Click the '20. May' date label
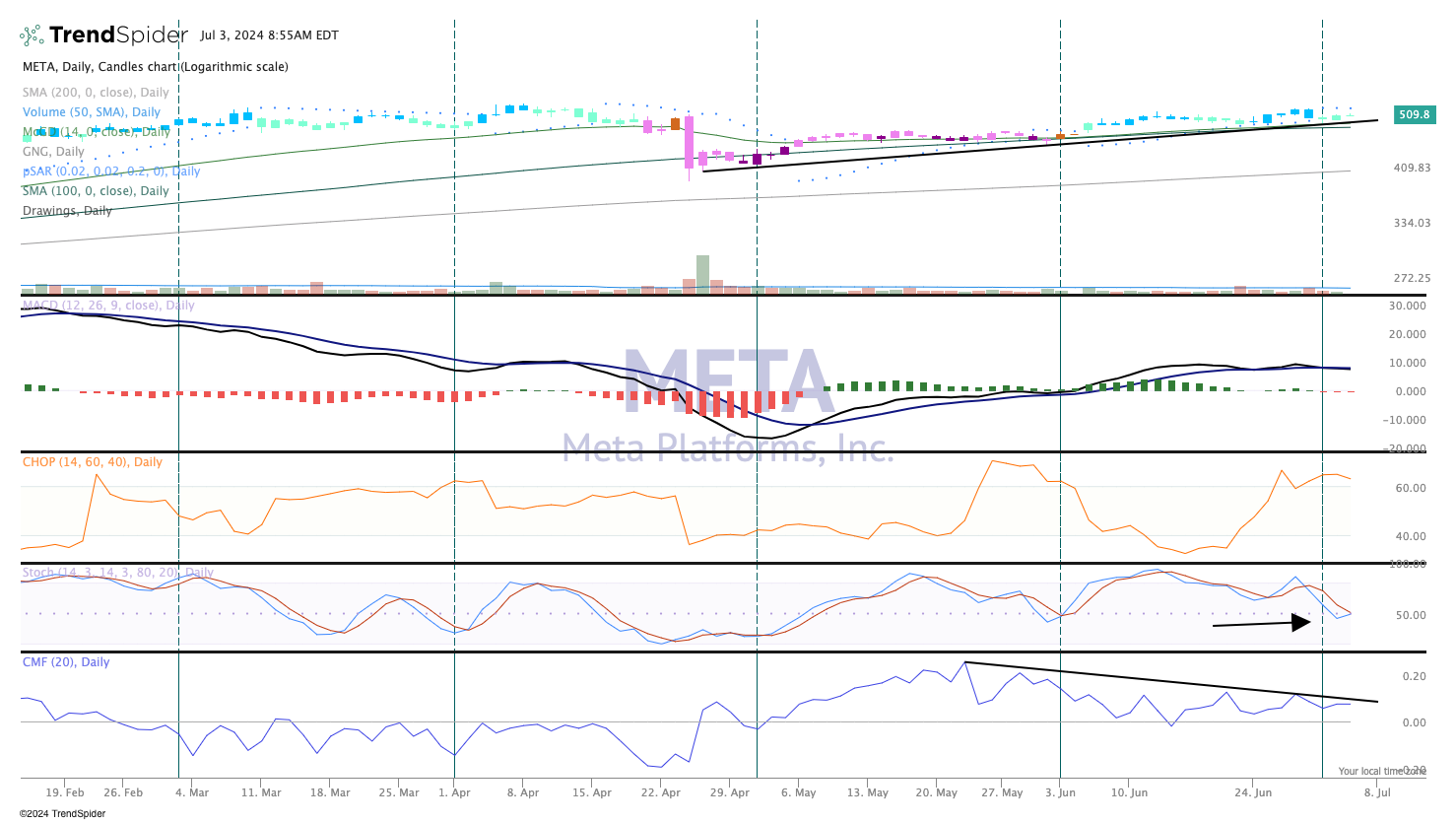Viewport: 1456px width, 823px height. (x=937, y=792)
